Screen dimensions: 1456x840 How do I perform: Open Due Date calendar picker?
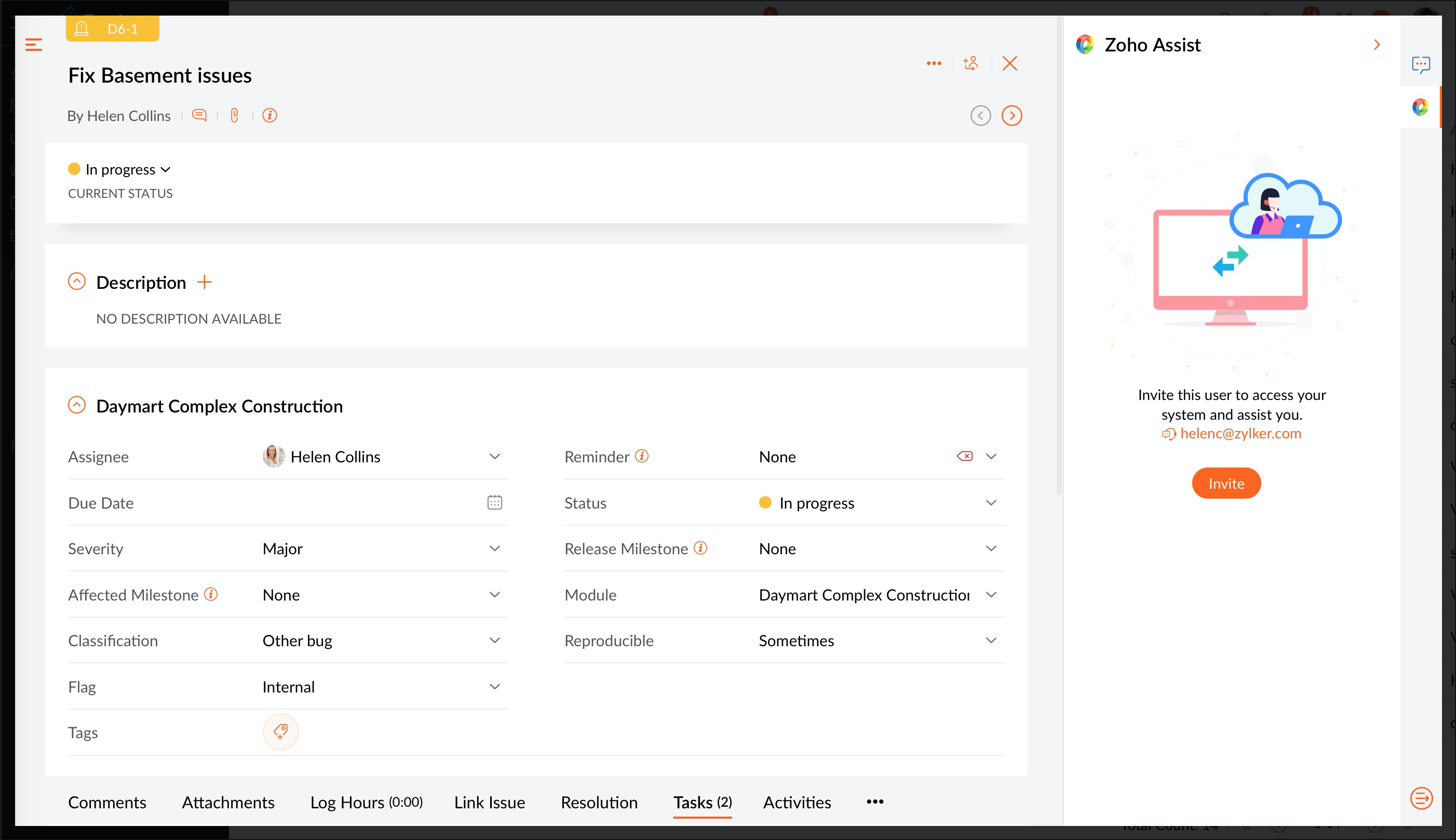[494, 502]
